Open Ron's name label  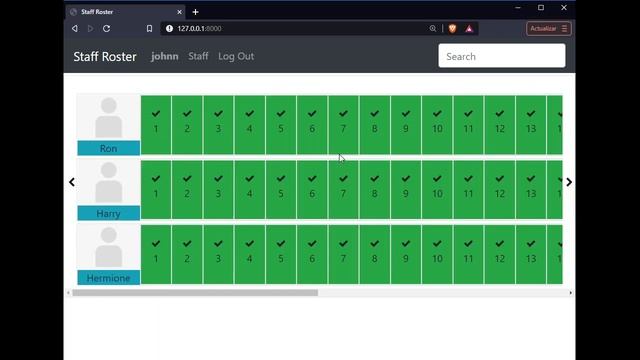click(x=109, y=148)
